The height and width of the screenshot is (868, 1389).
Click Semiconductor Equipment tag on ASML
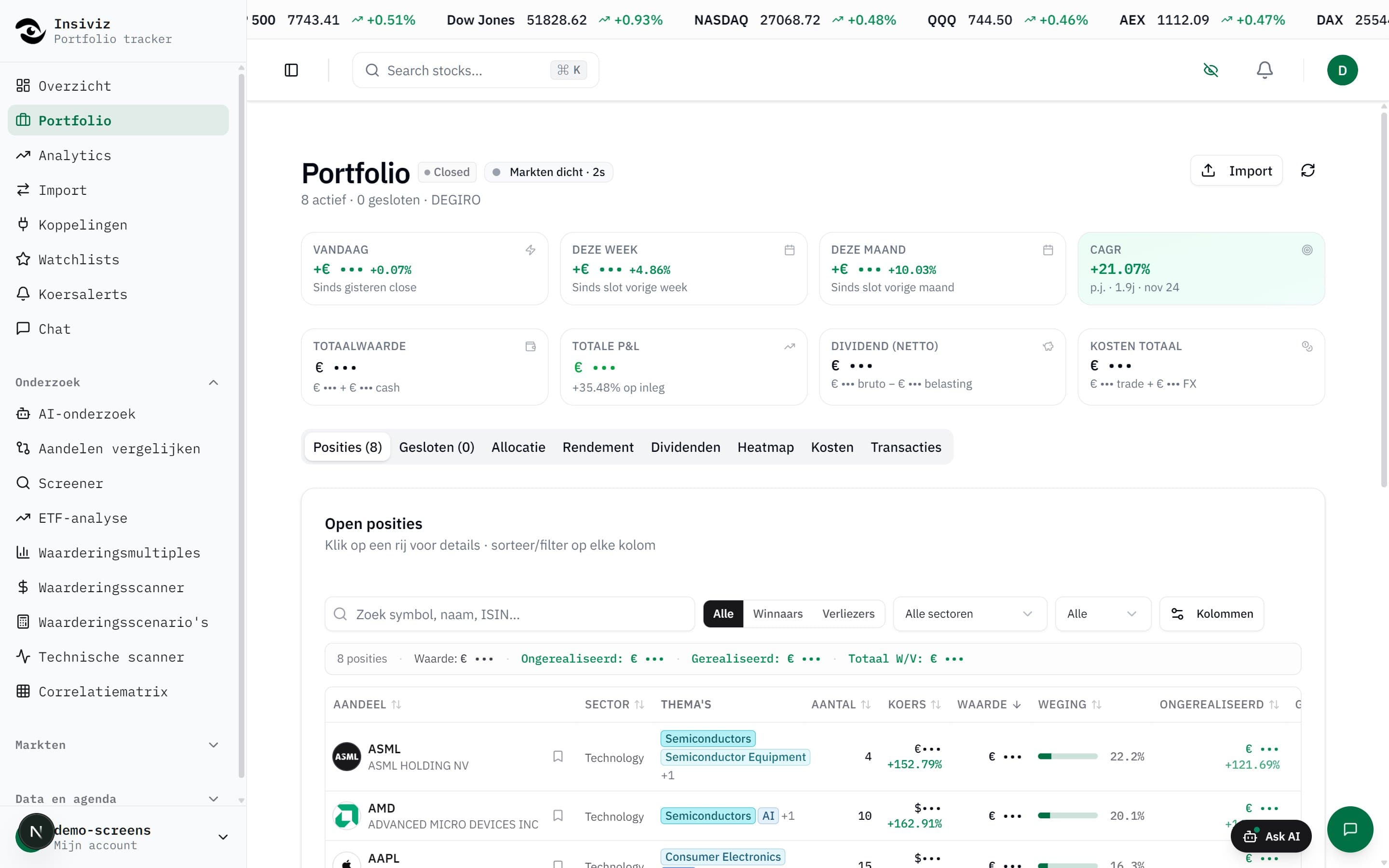(x=735, y=757)
